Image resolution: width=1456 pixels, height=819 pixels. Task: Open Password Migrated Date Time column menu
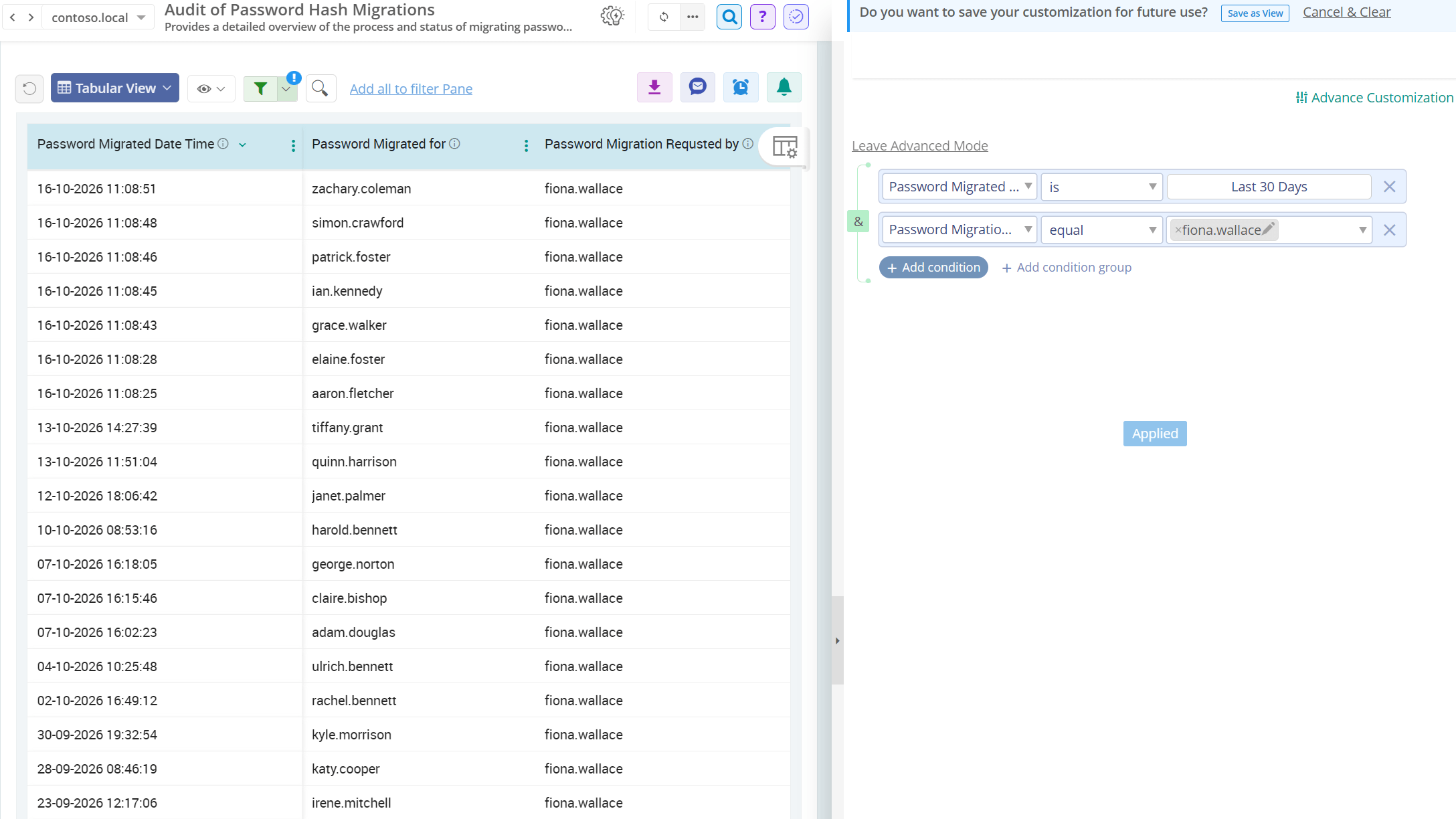click(293, 146)
